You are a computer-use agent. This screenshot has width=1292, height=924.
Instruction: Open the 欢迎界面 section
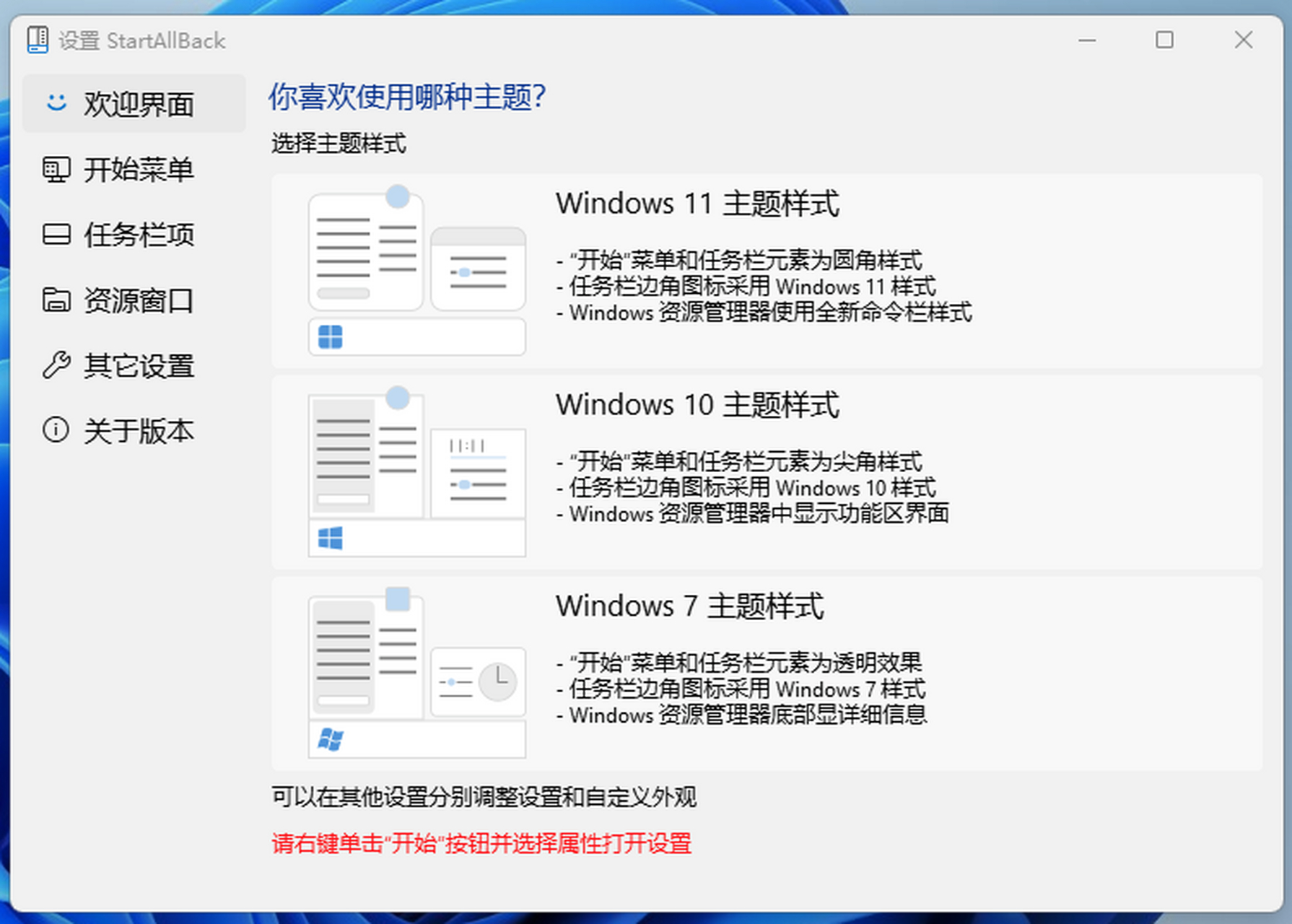click(134, 103)
